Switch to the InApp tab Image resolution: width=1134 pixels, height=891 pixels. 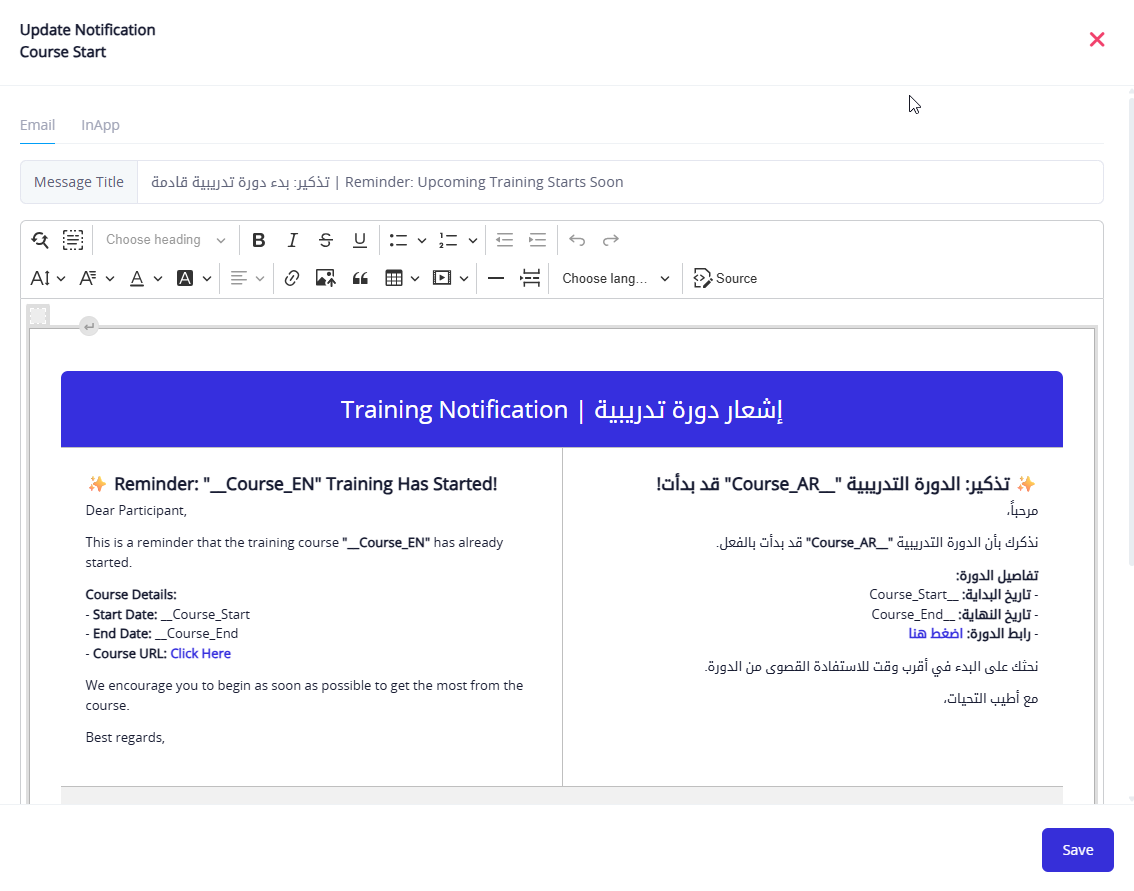100,125
